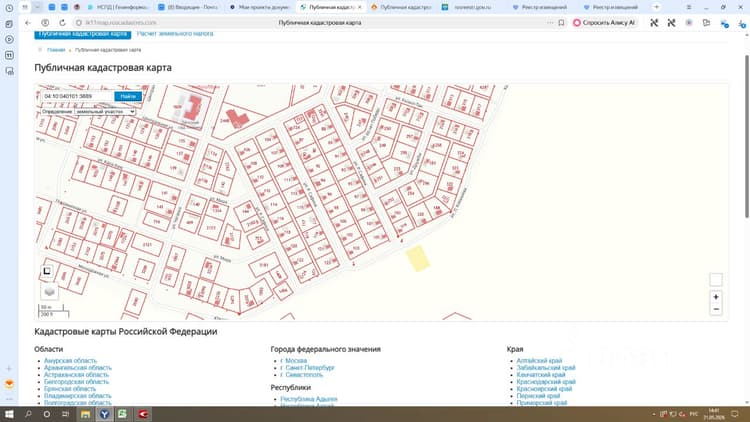Open history clock icon in sidebar
This screenshot has height=422, width=750.
(x=9, y=8)
